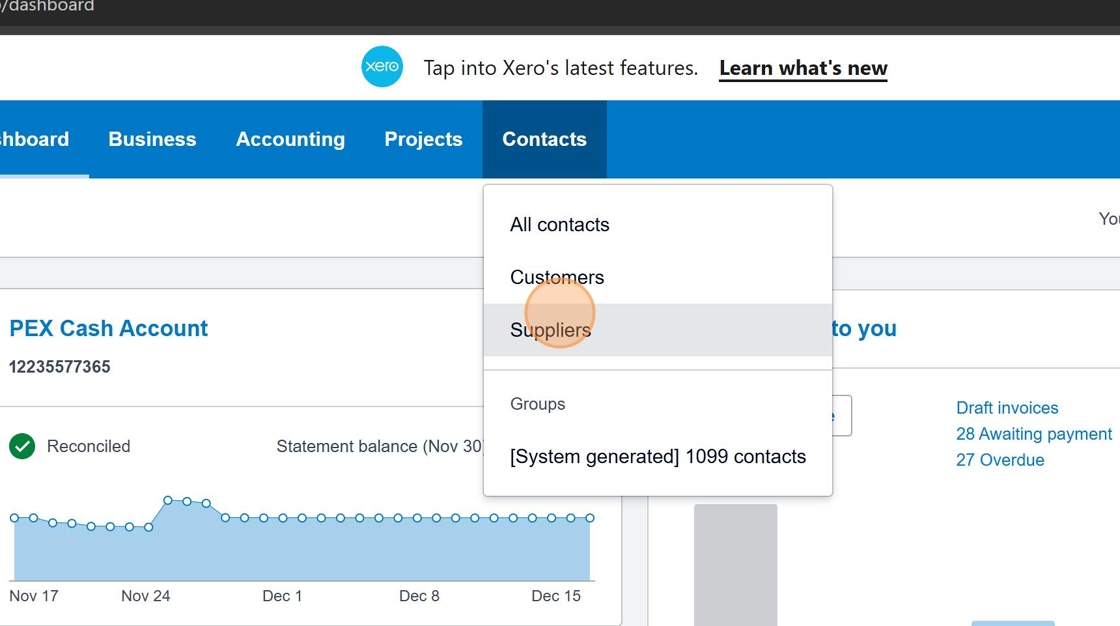Show the 27 Overdue invoices

click(999, 460)
